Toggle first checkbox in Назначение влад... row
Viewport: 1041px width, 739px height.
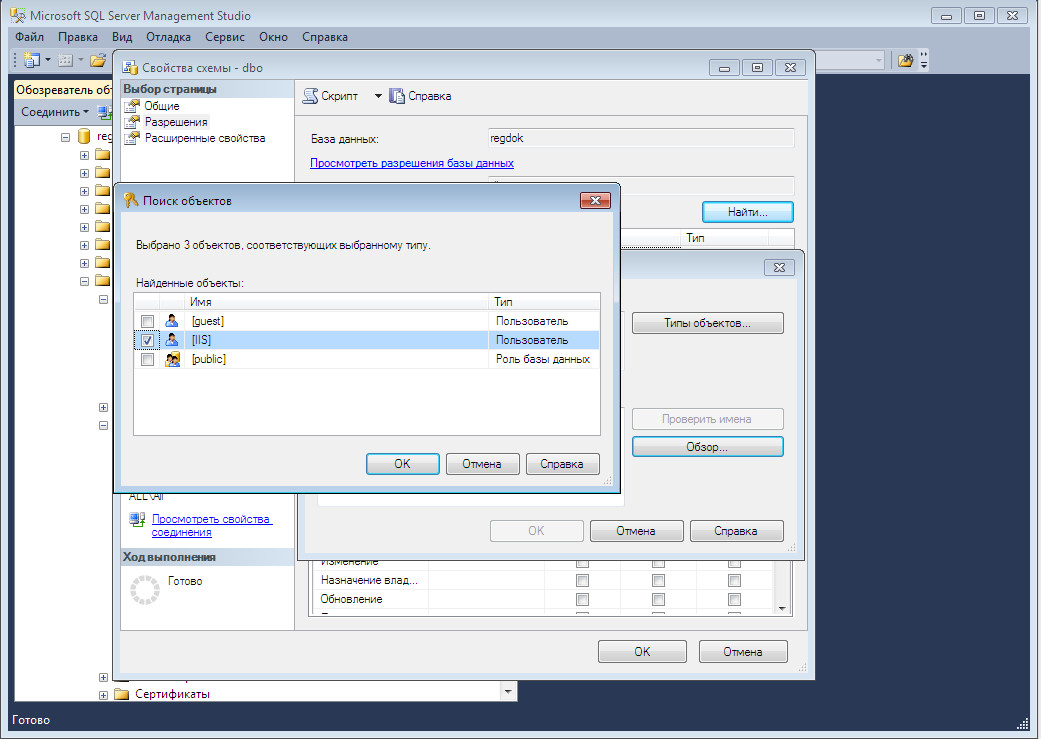point(582,581)
